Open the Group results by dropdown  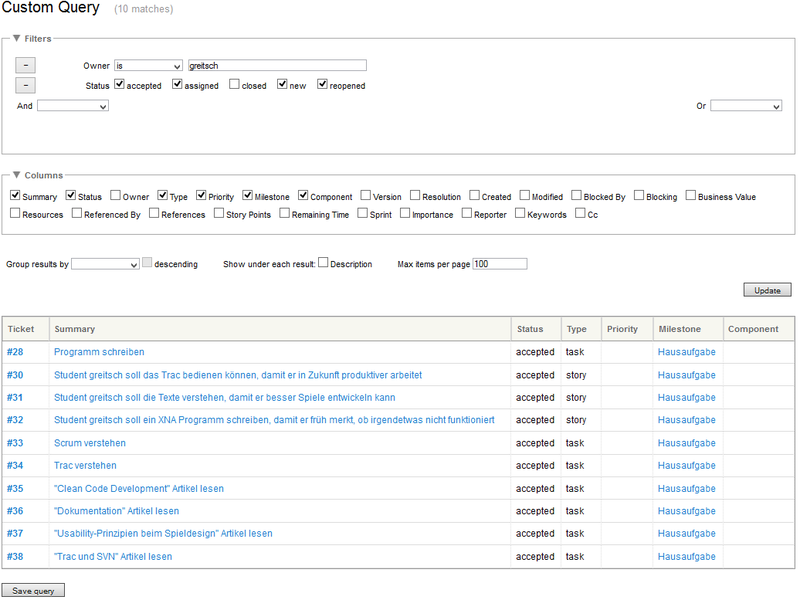(107, 264)
